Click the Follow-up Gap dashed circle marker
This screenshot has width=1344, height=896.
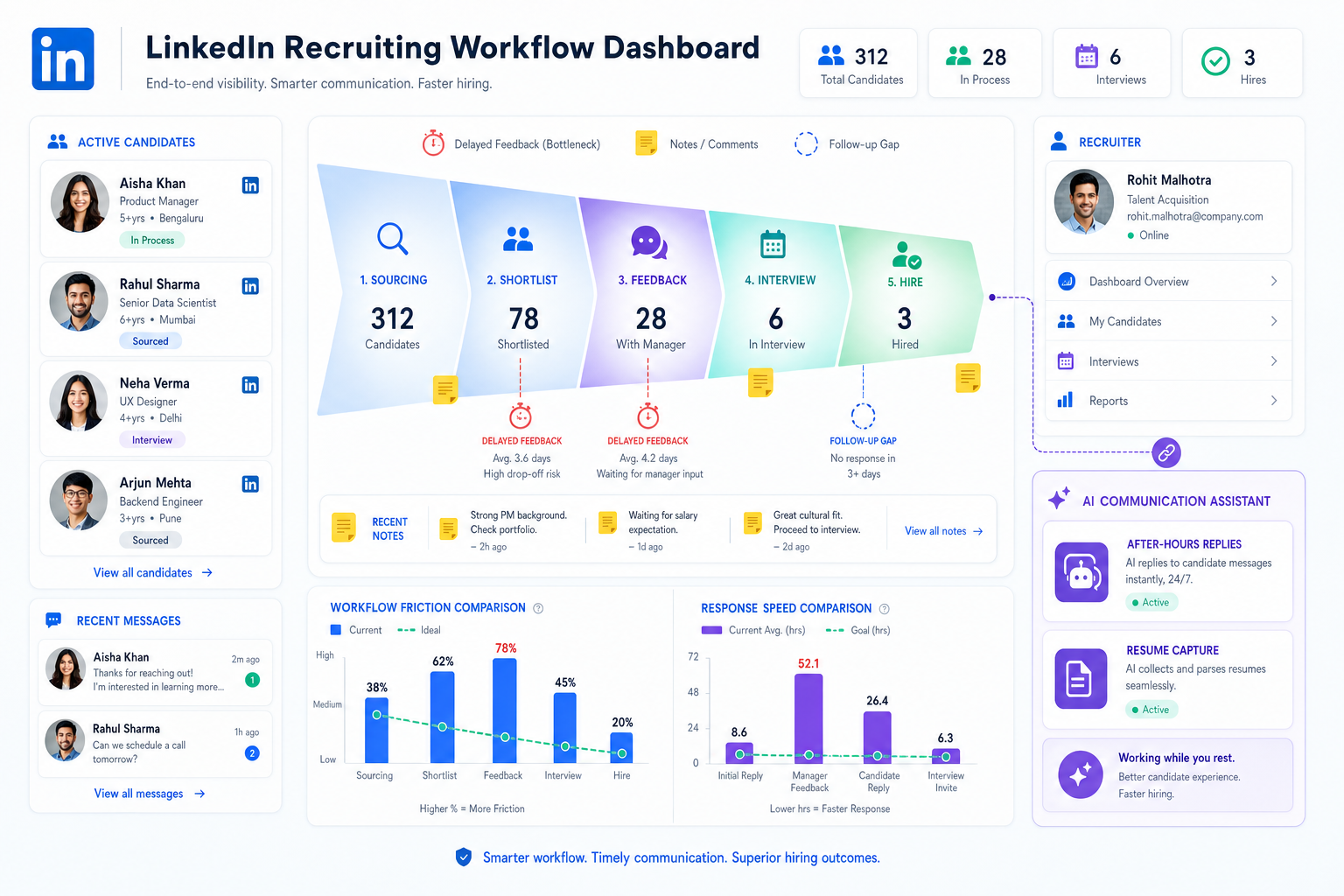pos(864,416)
